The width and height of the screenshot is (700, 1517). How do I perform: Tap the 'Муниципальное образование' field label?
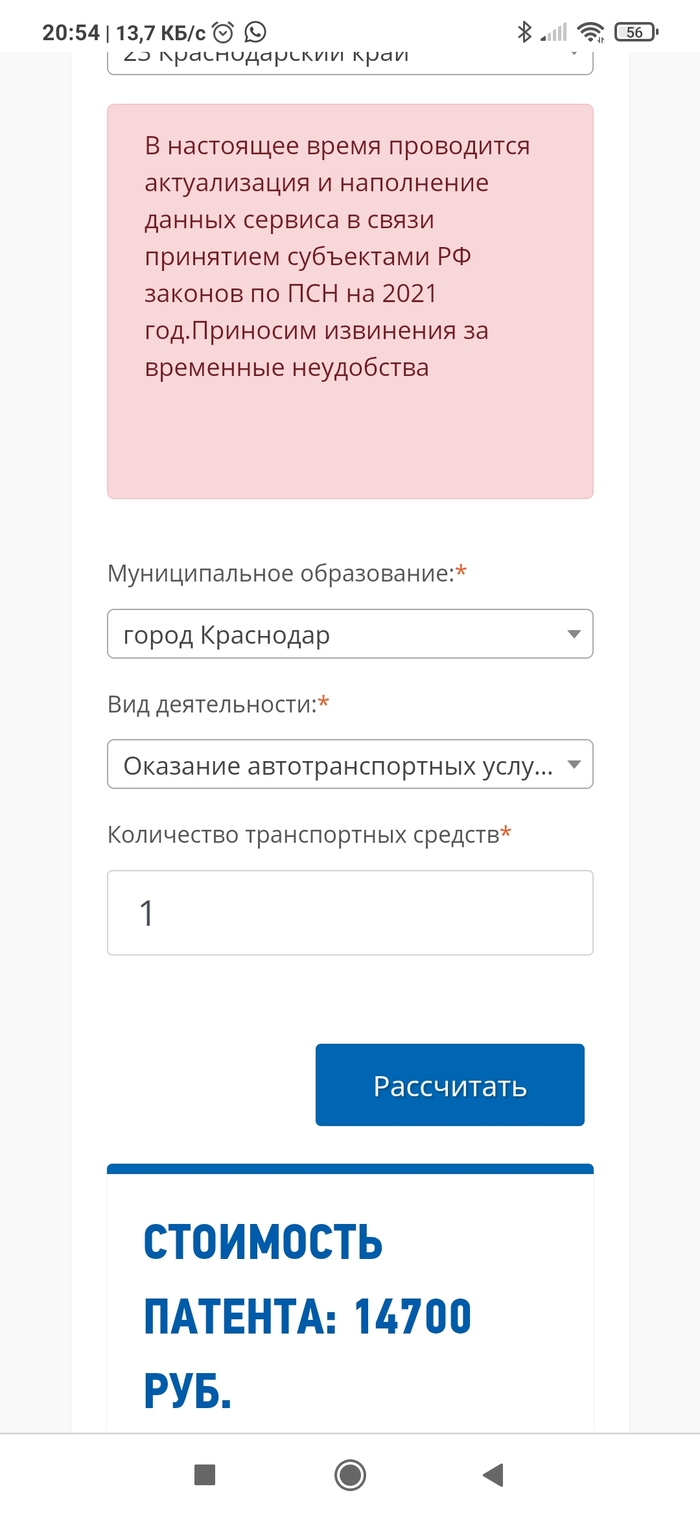point(281,574)
